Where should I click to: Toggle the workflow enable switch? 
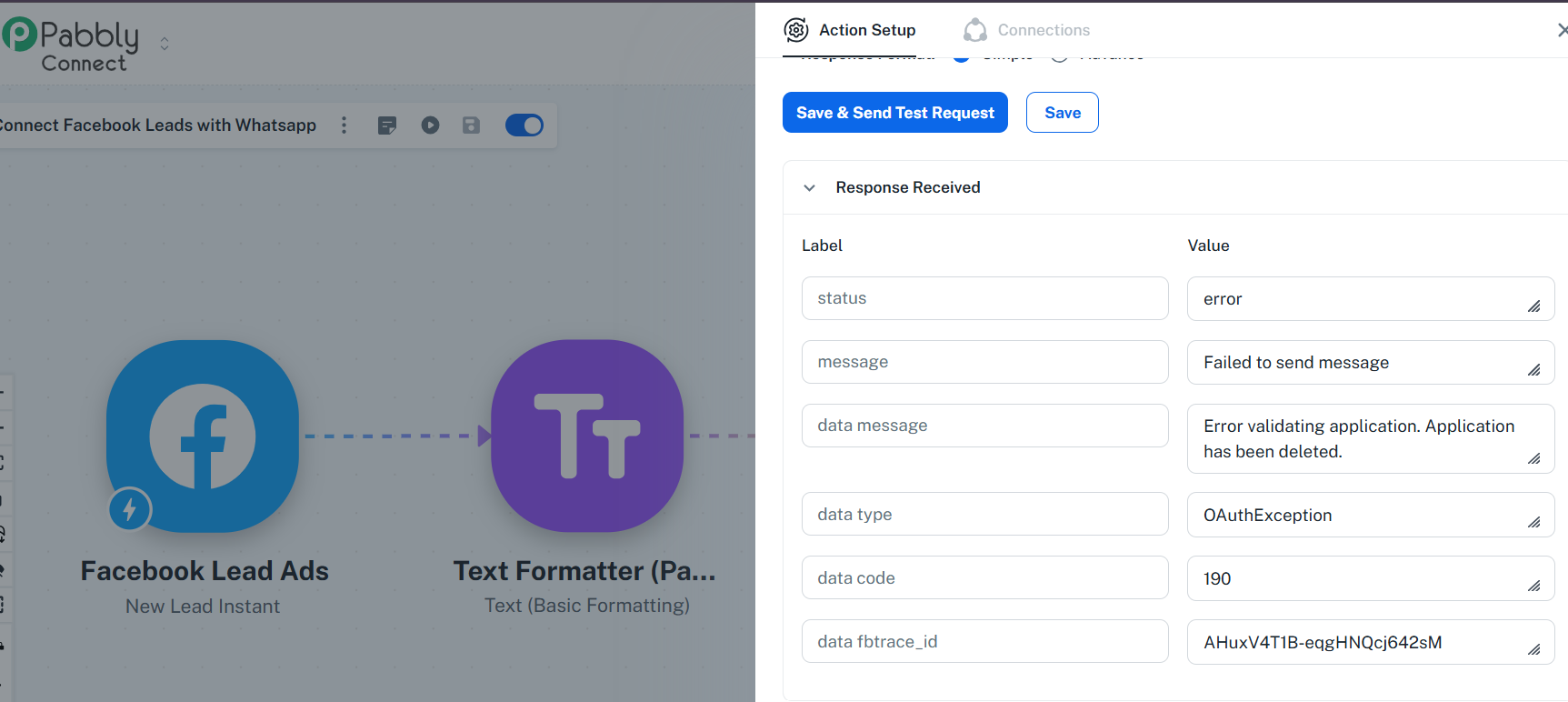tap(524, 125)
